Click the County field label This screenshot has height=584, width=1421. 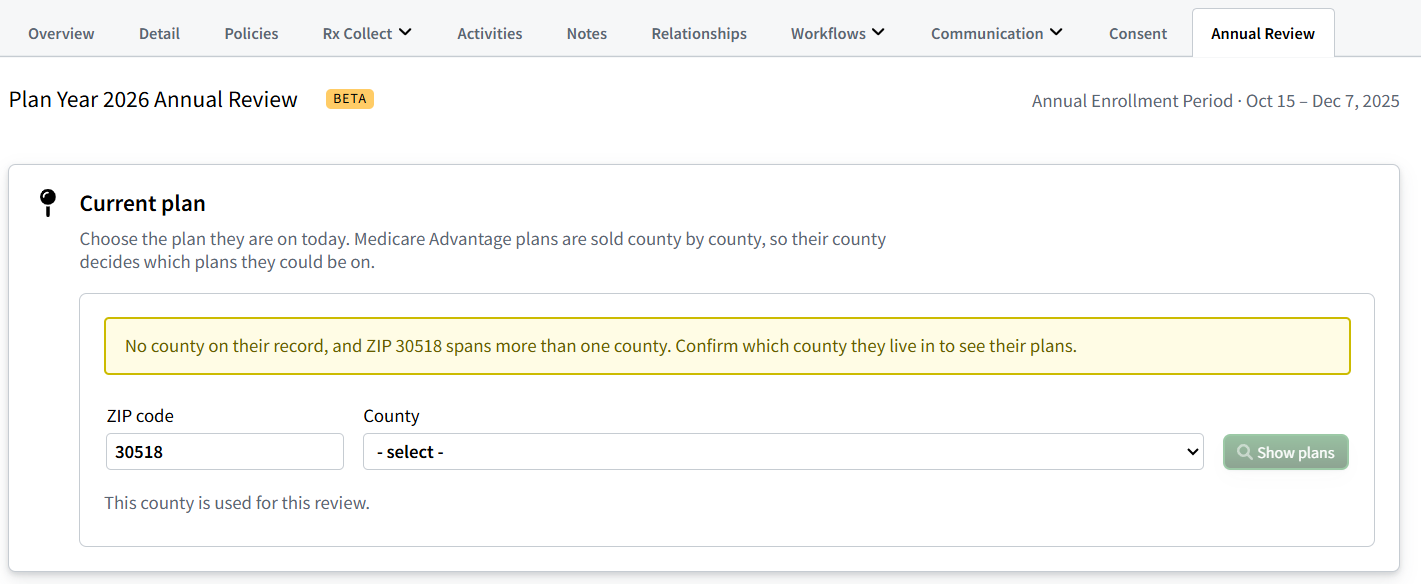pos(391,416)
